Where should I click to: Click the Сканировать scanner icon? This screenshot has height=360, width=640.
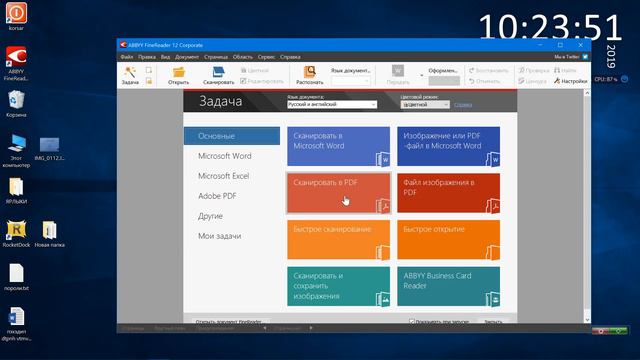click(x=218, y=72)
